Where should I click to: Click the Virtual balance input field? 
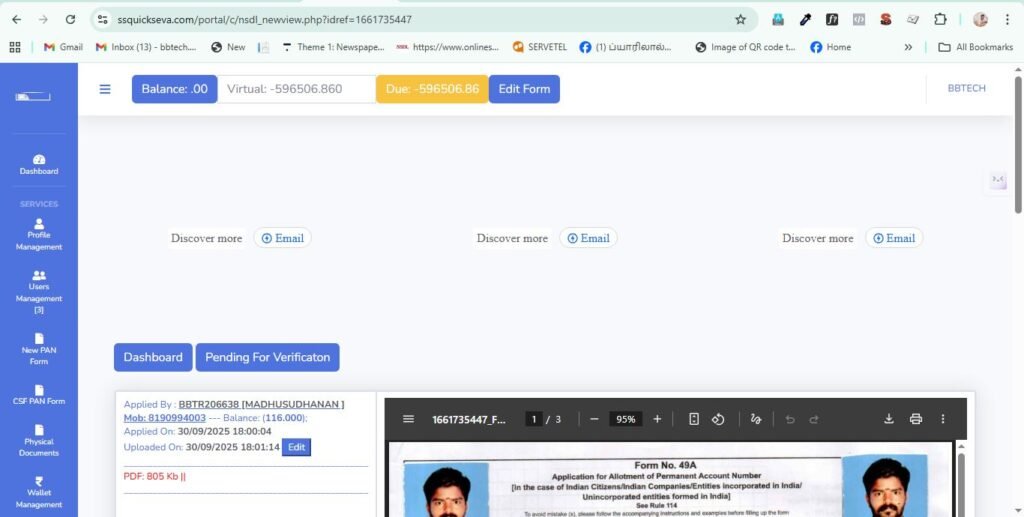click(296, 89)
